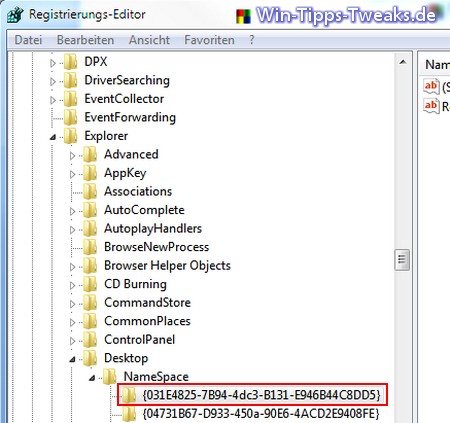Screen dimensions: 450x423
Task: Click the AutoComplete folder icon
Action: click(x=90, y=210)
